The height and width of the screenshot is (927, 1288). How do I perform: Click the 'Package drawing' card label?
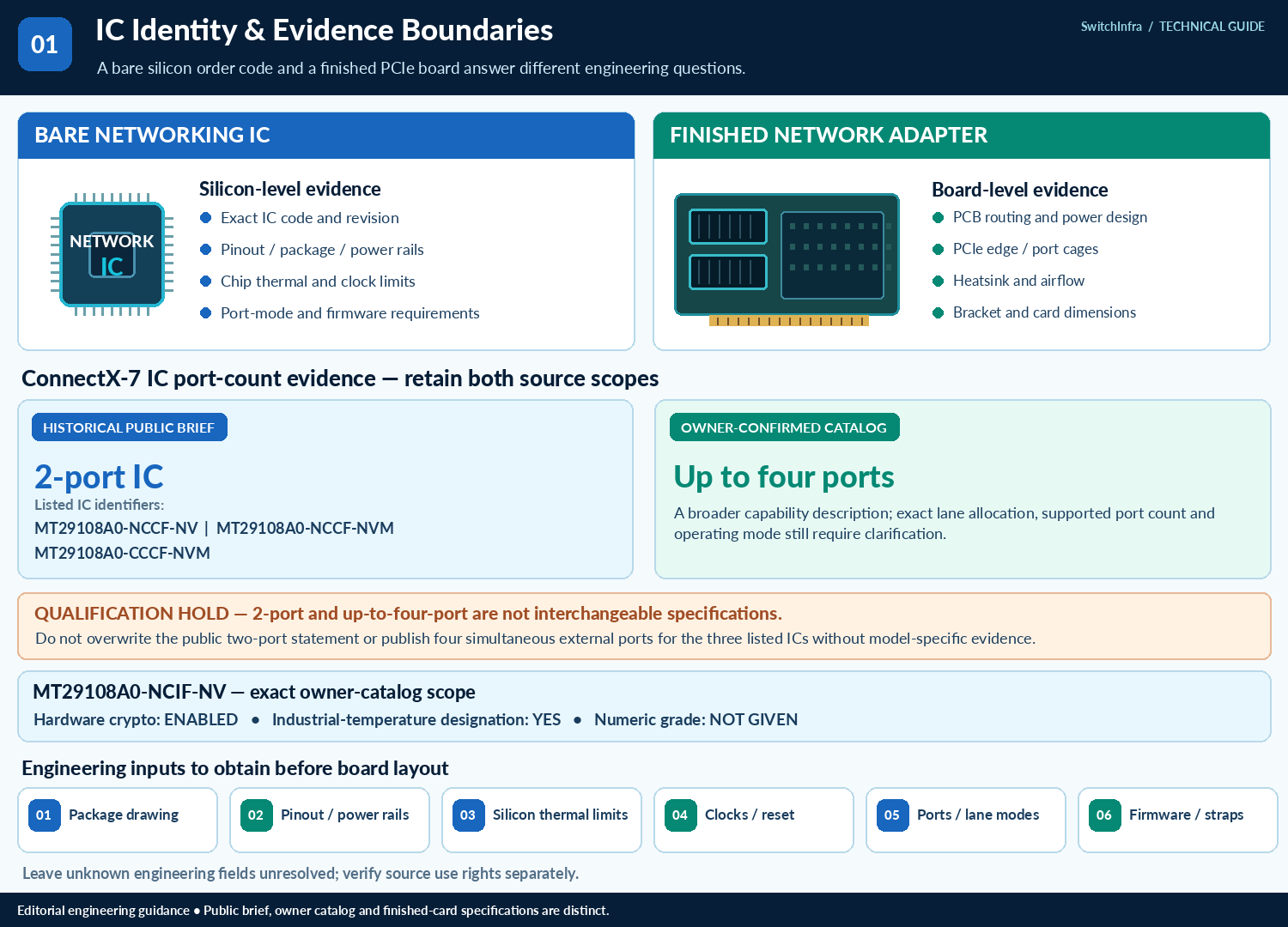124,815
